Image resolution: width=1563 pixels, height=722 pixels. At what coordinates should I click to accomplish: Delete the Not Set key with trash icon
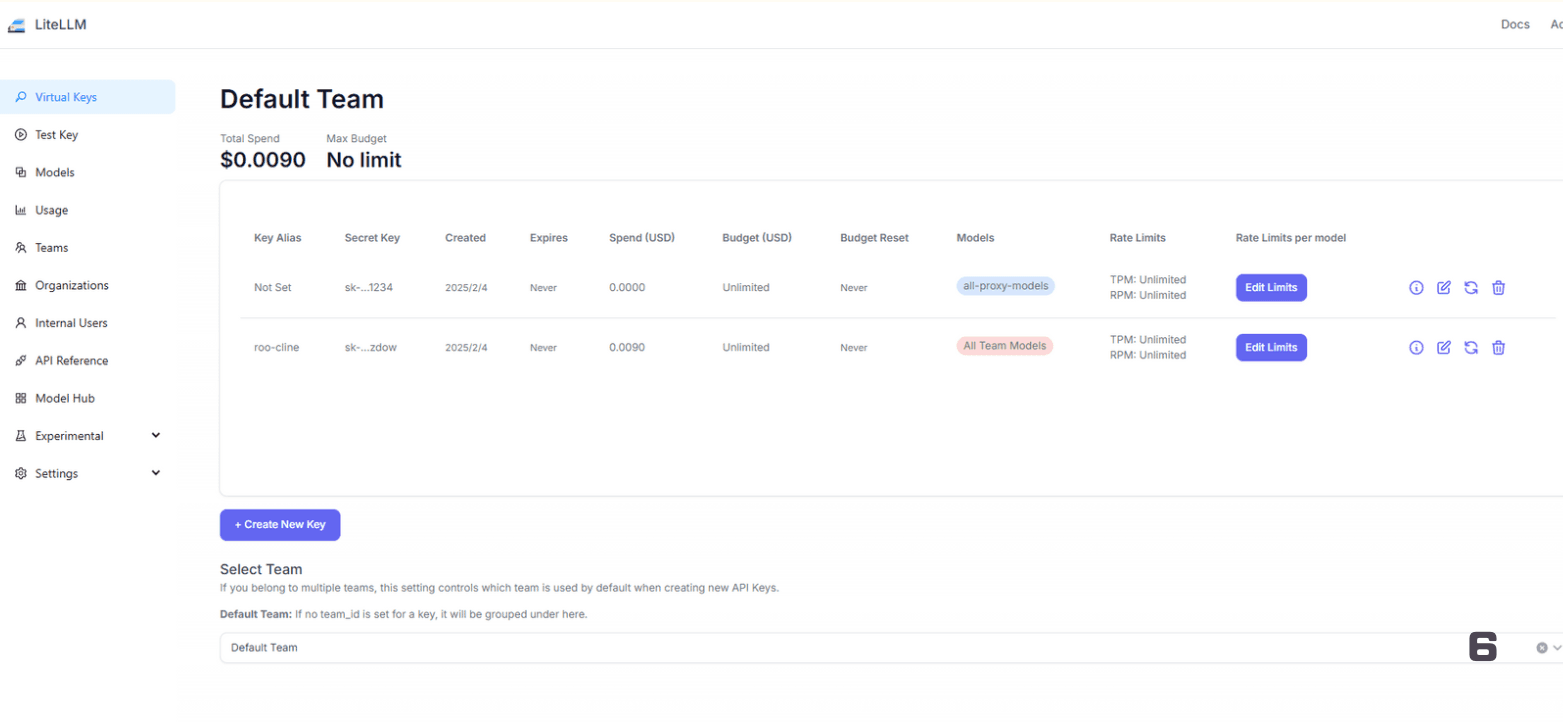coord(1498,288)
